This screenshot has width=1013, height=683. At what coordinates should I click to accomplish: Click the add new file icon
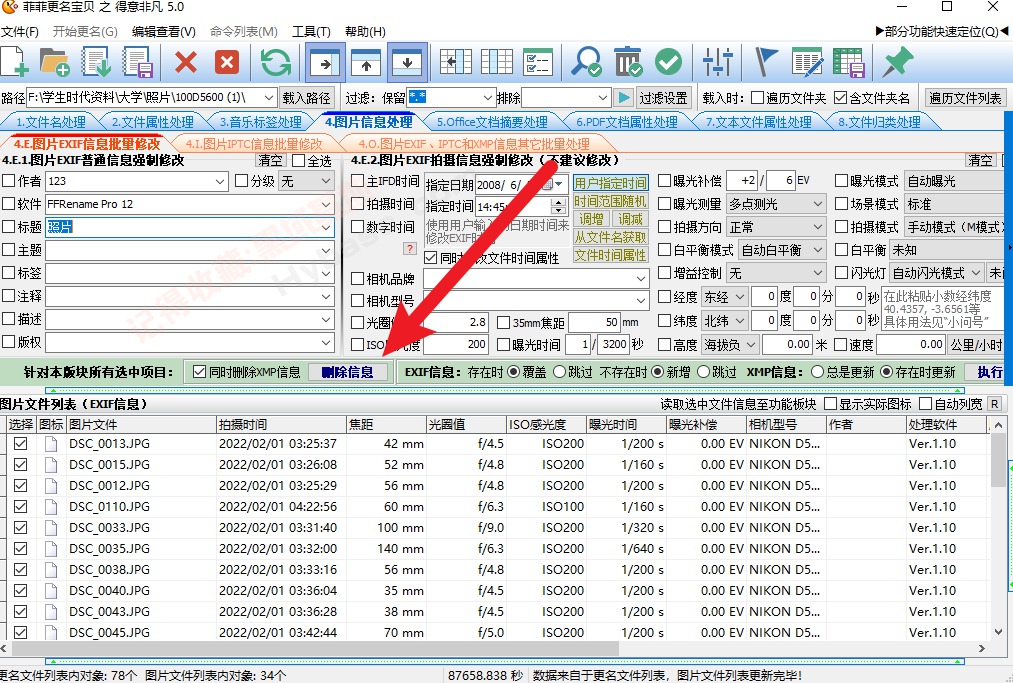click(15, 63)
